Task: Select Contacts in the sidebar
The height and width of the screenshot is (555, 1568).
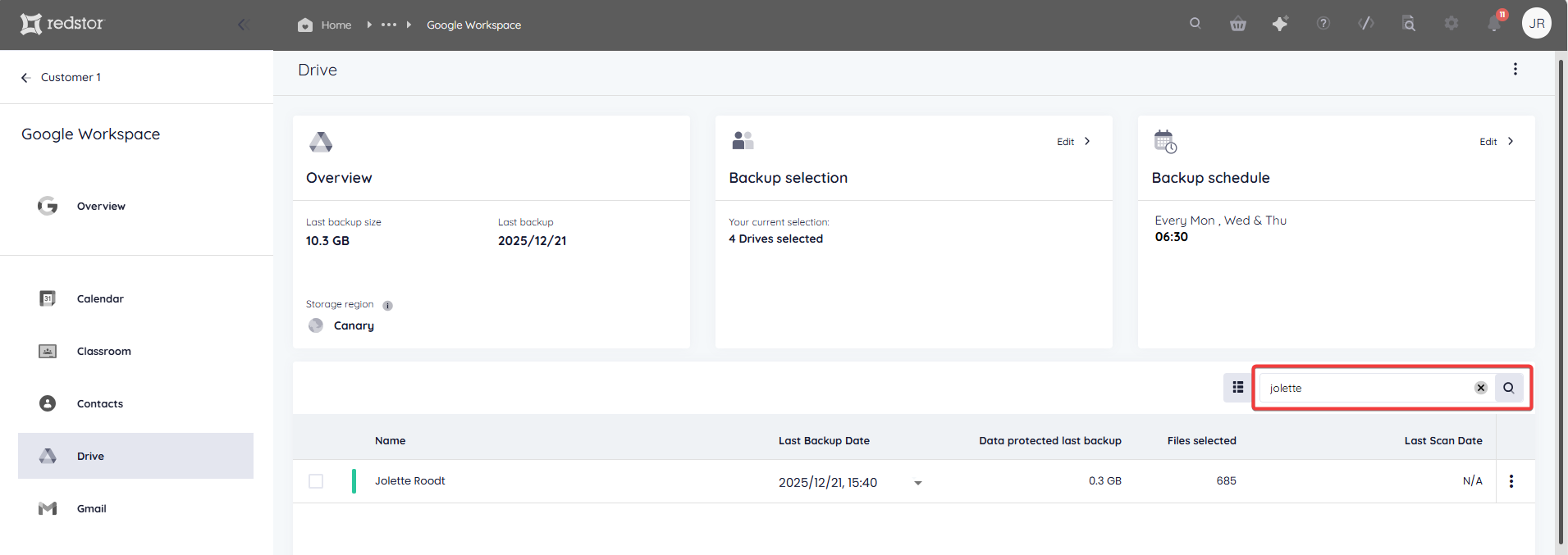Action: (135, 403)
